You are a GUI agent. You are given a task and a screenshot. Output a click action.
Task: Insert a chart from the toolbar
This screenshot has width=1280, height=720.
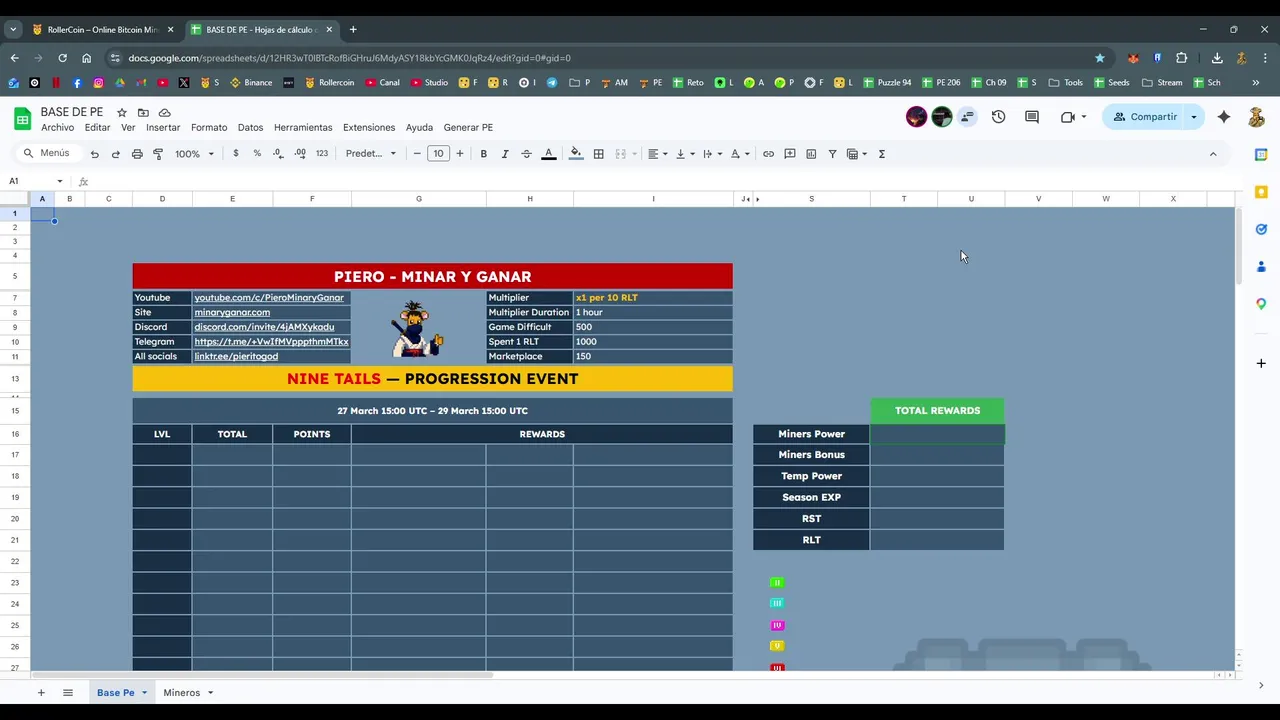[811, 154]
